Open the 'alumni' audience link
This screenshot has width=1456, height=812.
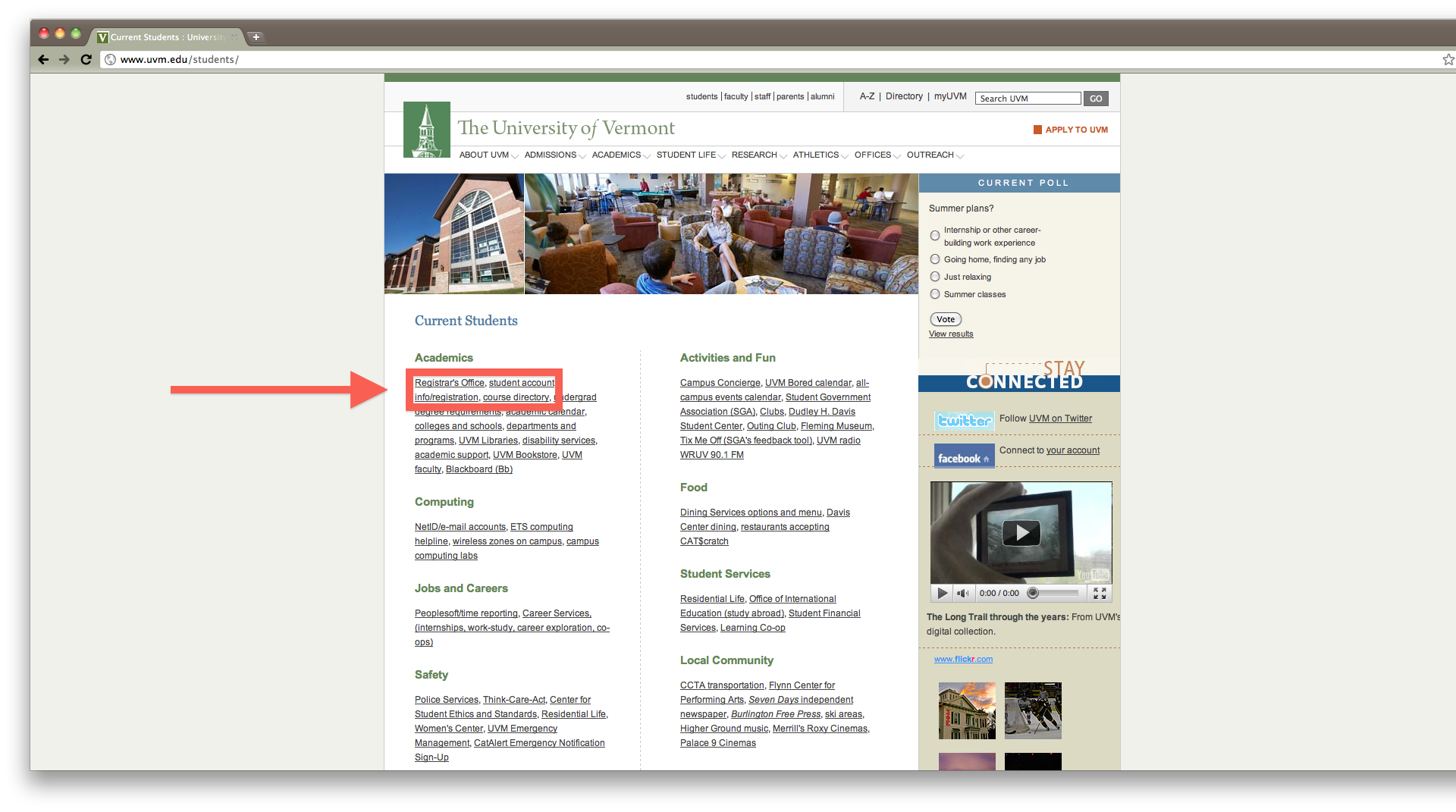tap(822, 96)
